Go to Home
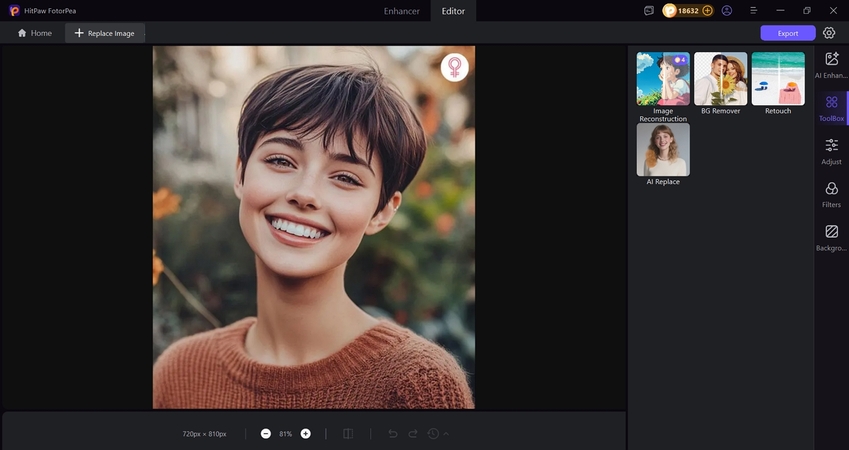Viewport: 849px width, 450px height. click(x=34, y=33)
